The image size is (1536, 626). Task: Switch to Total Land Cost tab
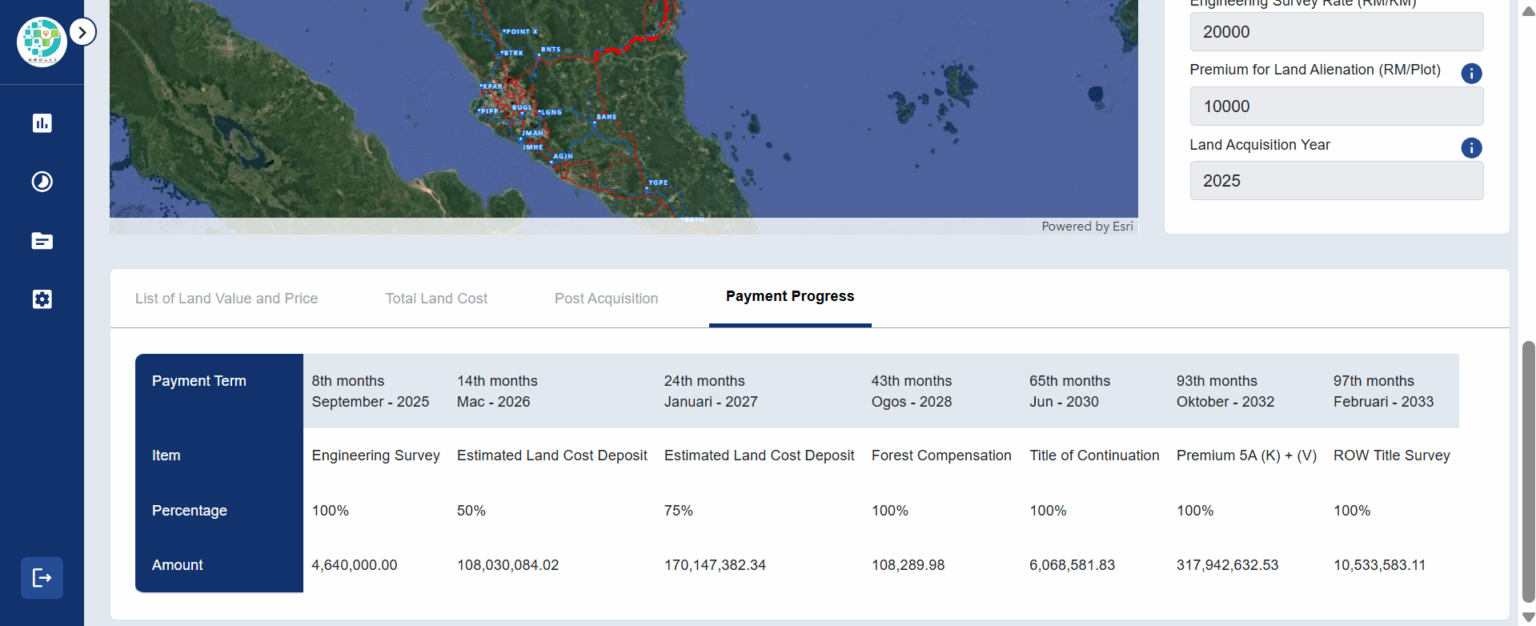[436, 298]
